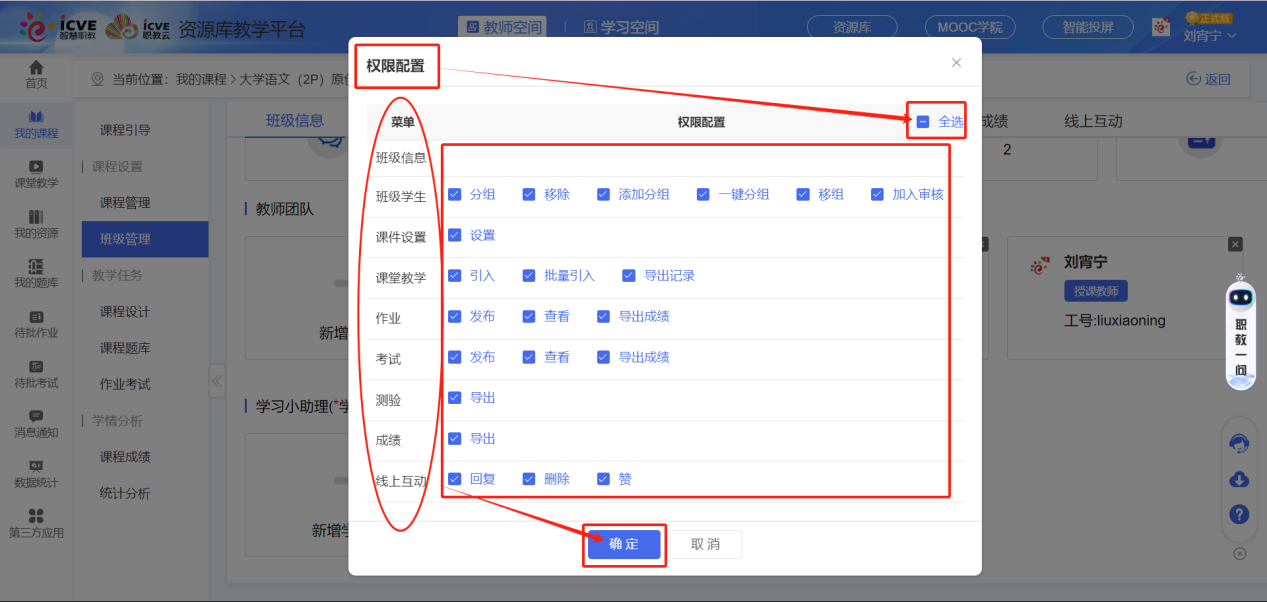
Task: Open the floating help question-mark icon
Action: tap(1240, 514)
